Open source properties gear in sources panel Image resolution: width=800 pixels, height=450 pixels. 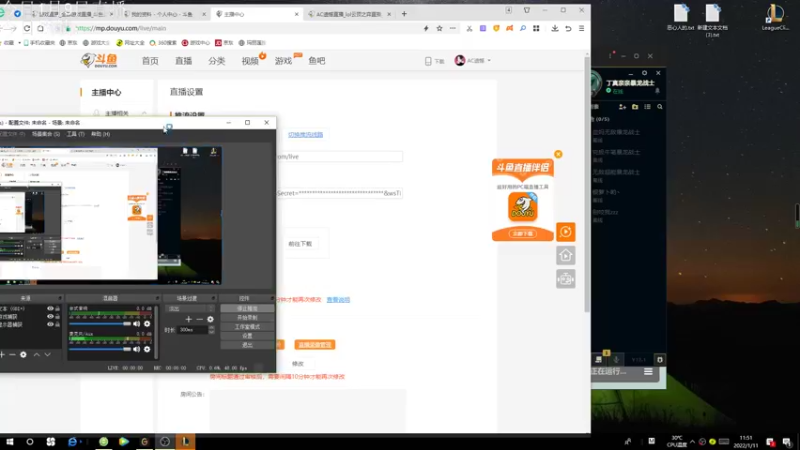(23, 355)
